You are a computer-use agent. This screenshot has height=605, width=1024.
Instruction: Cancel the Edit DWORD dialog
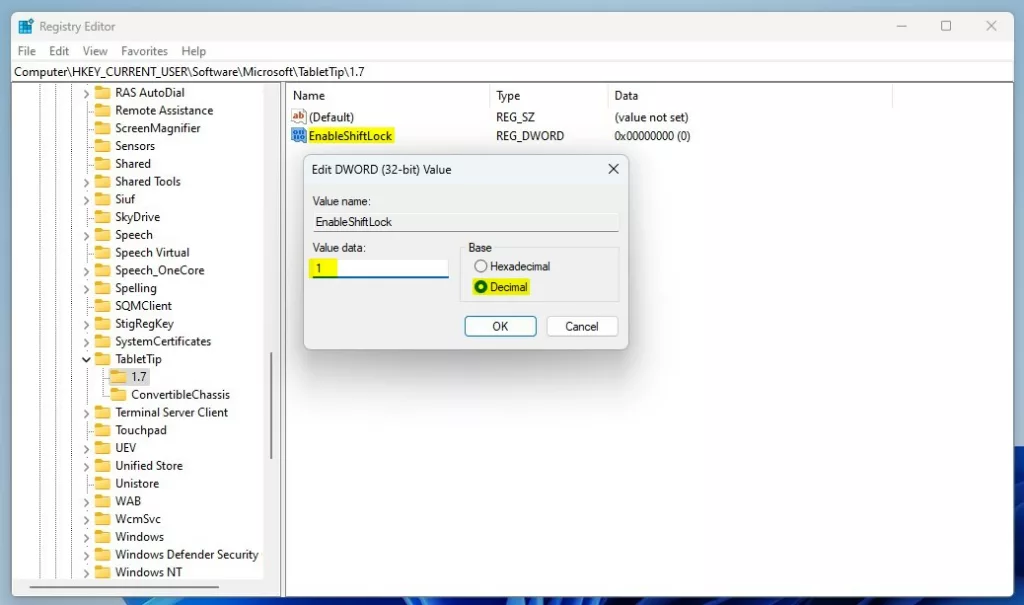click(x=581, y=326)
